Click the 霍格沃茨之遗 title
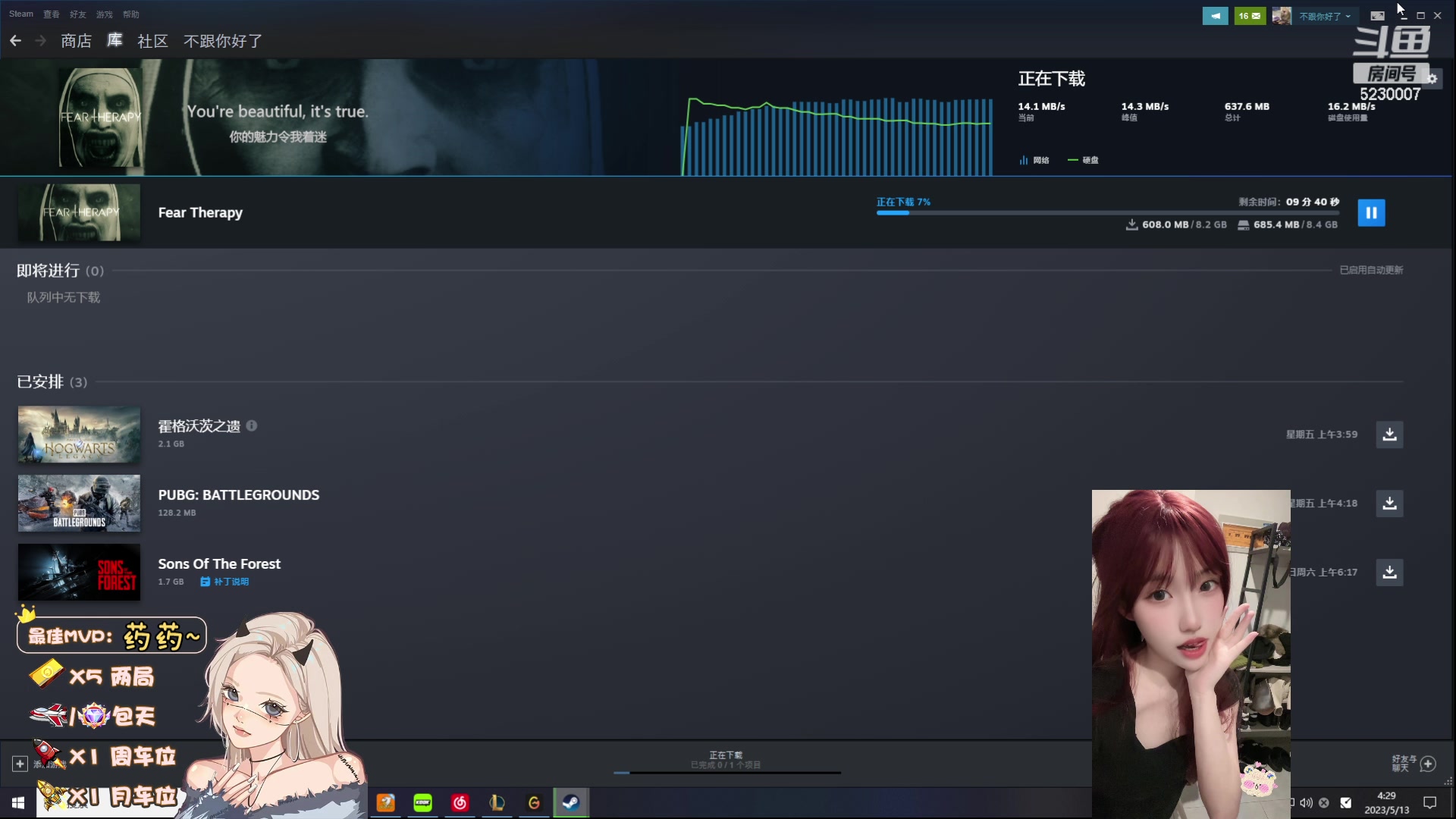Screen dimensions: 1456x819 pos(199,426)
